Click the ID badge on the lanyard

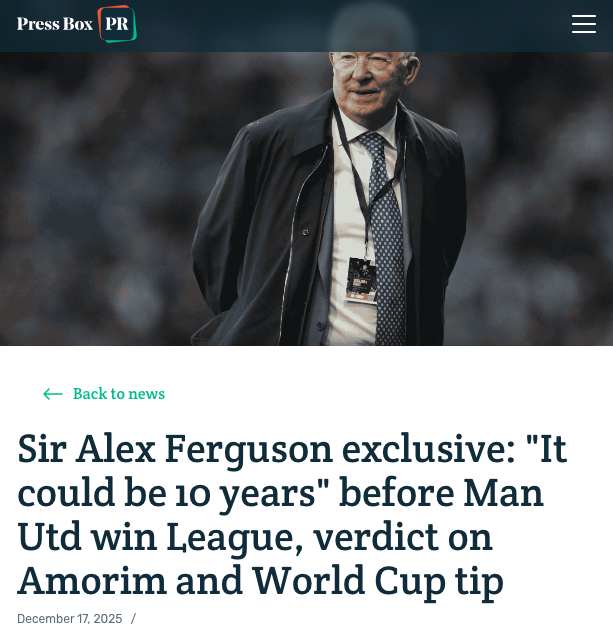coord(361,280)
